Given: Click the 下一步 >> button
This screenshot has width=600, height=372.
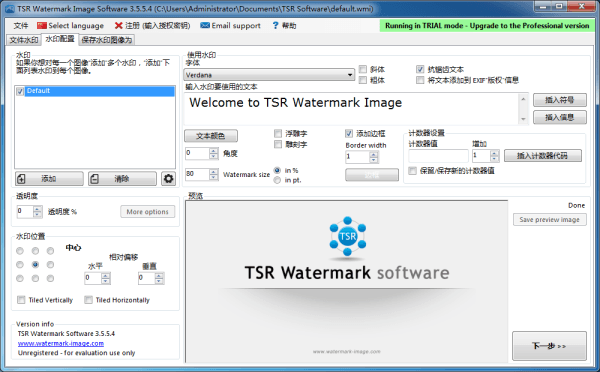Looking at the screenshot, I should [x=549, y=346].
